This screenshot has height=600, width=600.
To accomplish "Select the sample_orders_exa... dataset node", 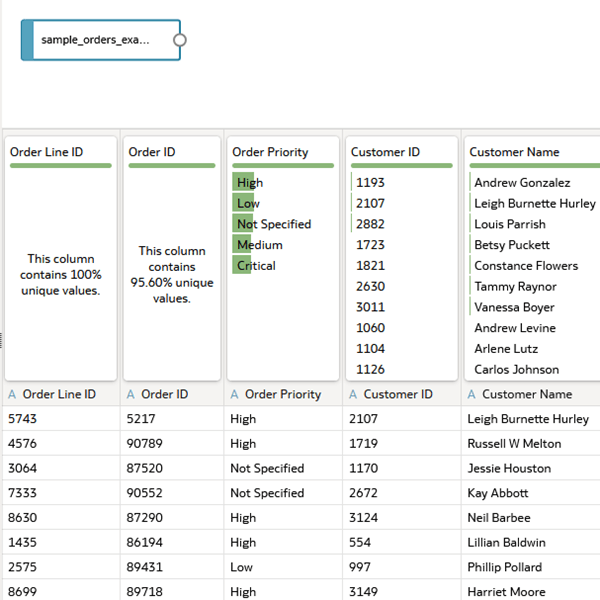I will click(101, 40).
